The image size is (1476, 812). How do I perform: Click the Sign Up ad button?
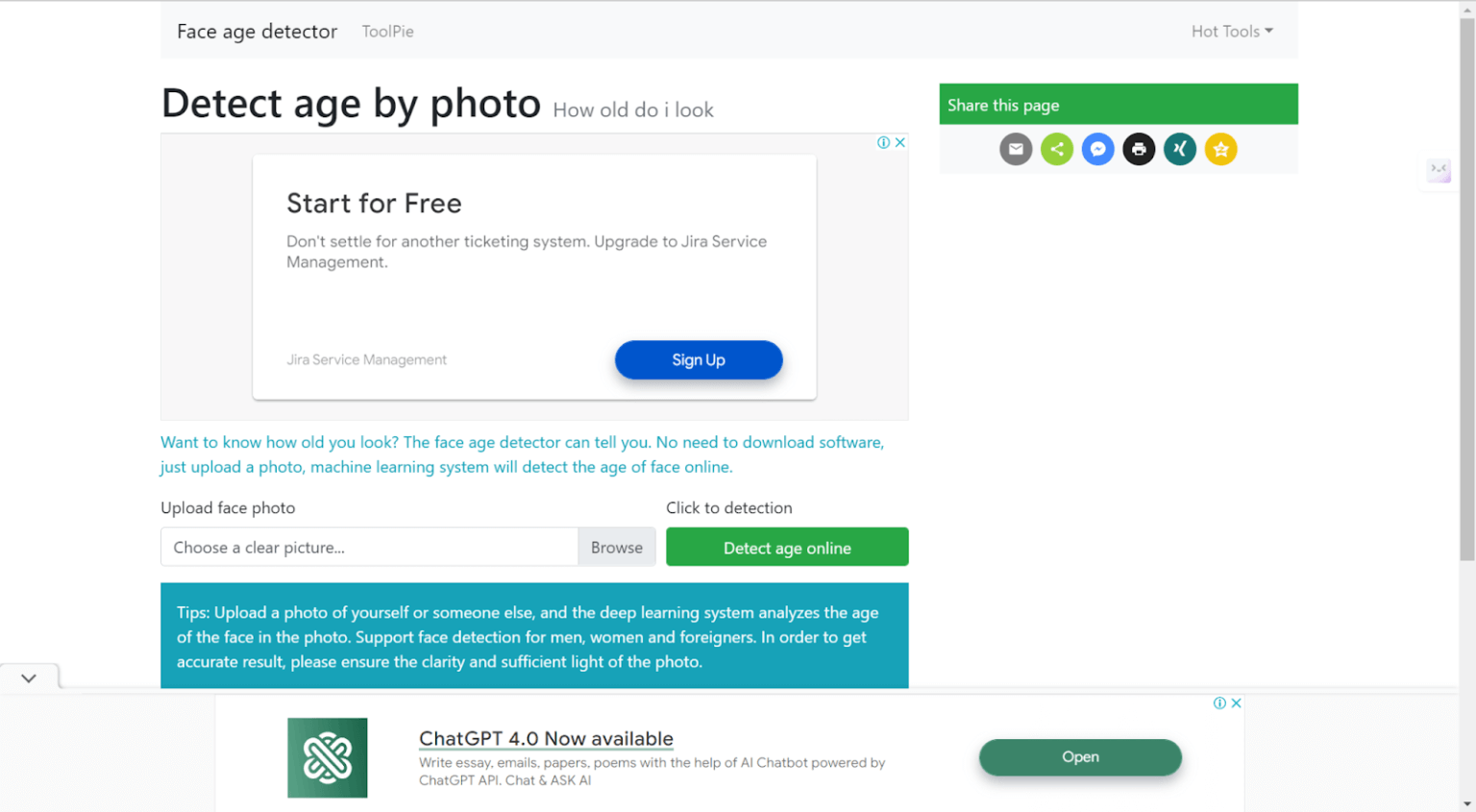click(x=699, y=359)
